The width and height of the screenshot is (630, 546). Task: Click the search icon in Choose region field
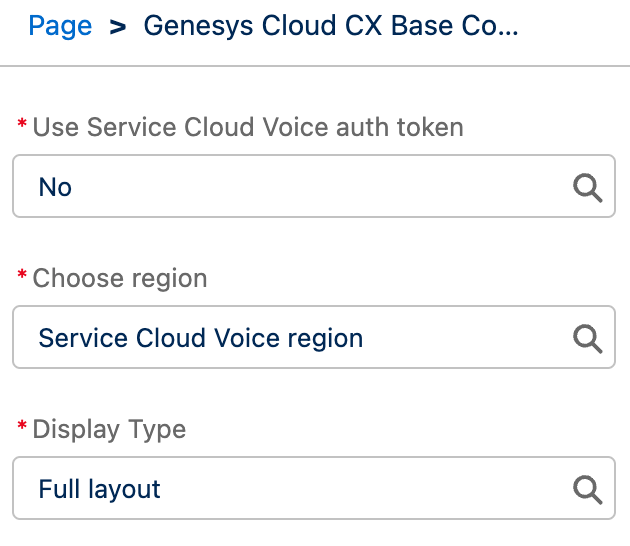click(587, 339)
